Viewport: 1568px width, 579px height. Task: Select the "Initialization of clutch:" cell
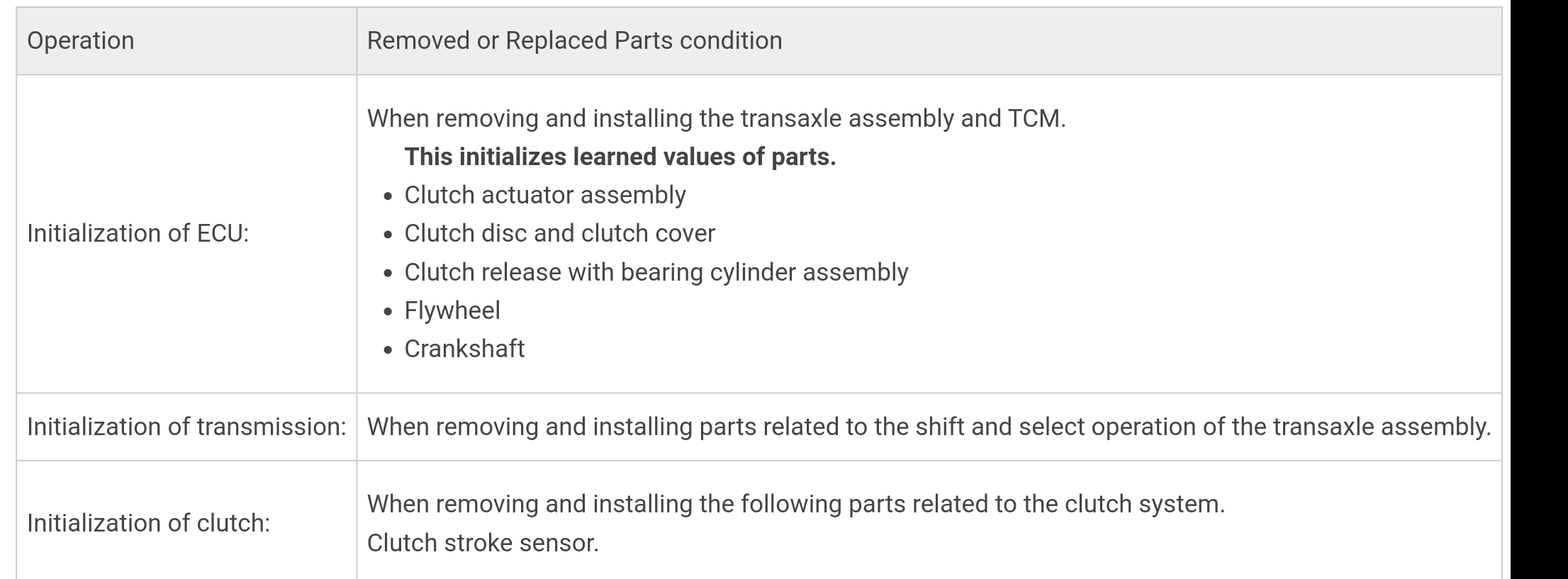(149, 523)
